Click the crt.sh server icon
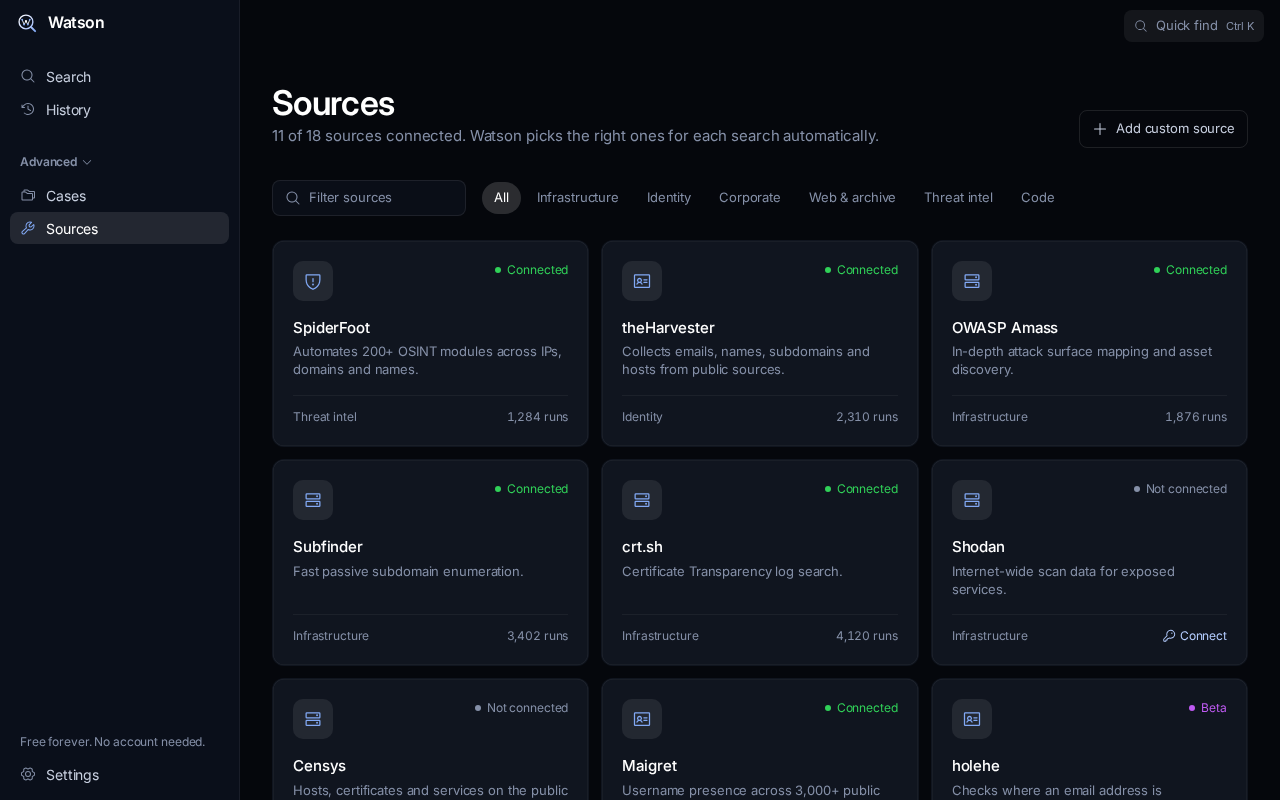This screenshot has height=800, width=1280. [642, 500]
